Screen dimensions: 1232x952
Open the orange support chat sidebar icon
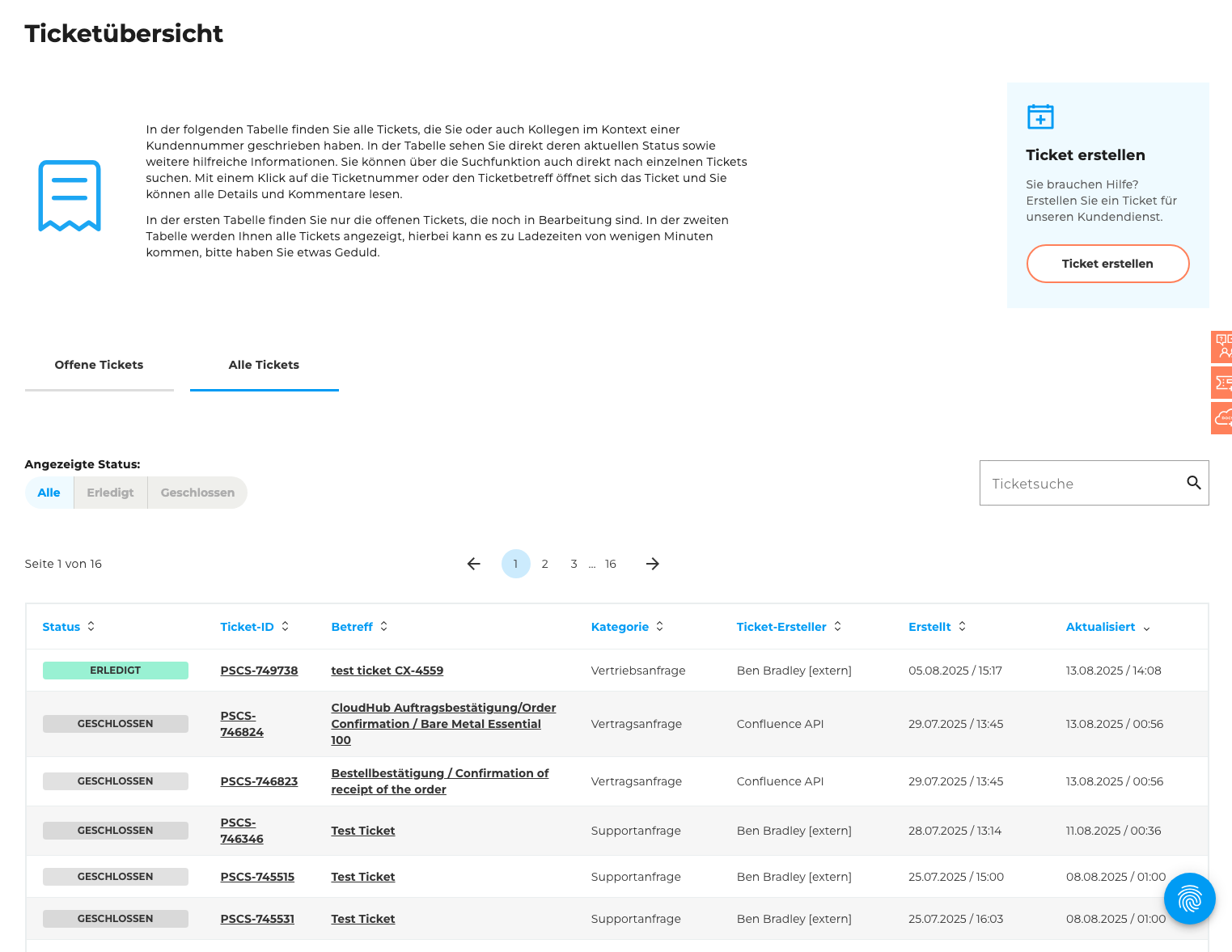click(x=1222, y=346)
